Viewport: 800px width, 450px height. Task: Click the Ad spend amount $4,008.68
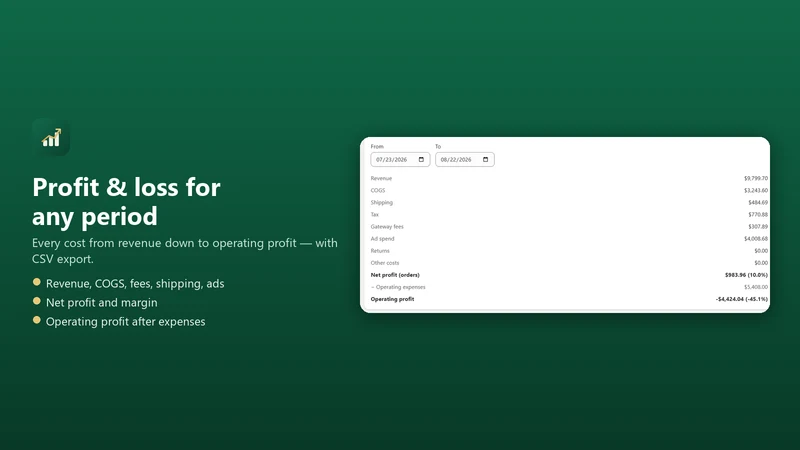coord(756,239)
